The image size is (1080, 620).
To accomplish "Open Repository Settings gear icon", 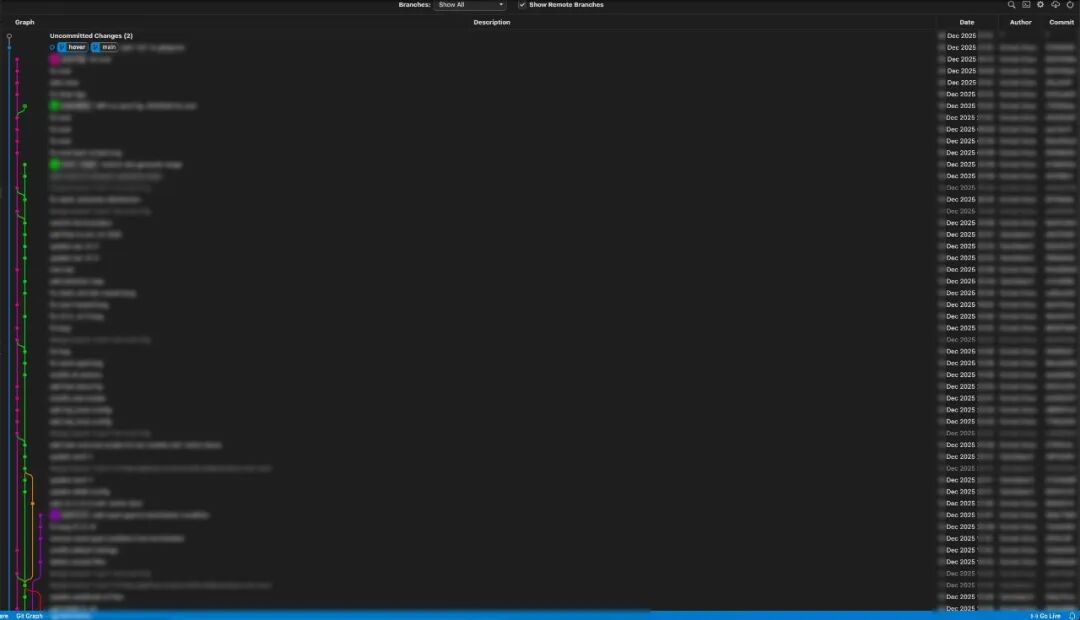I will (x=1040, y=5).
